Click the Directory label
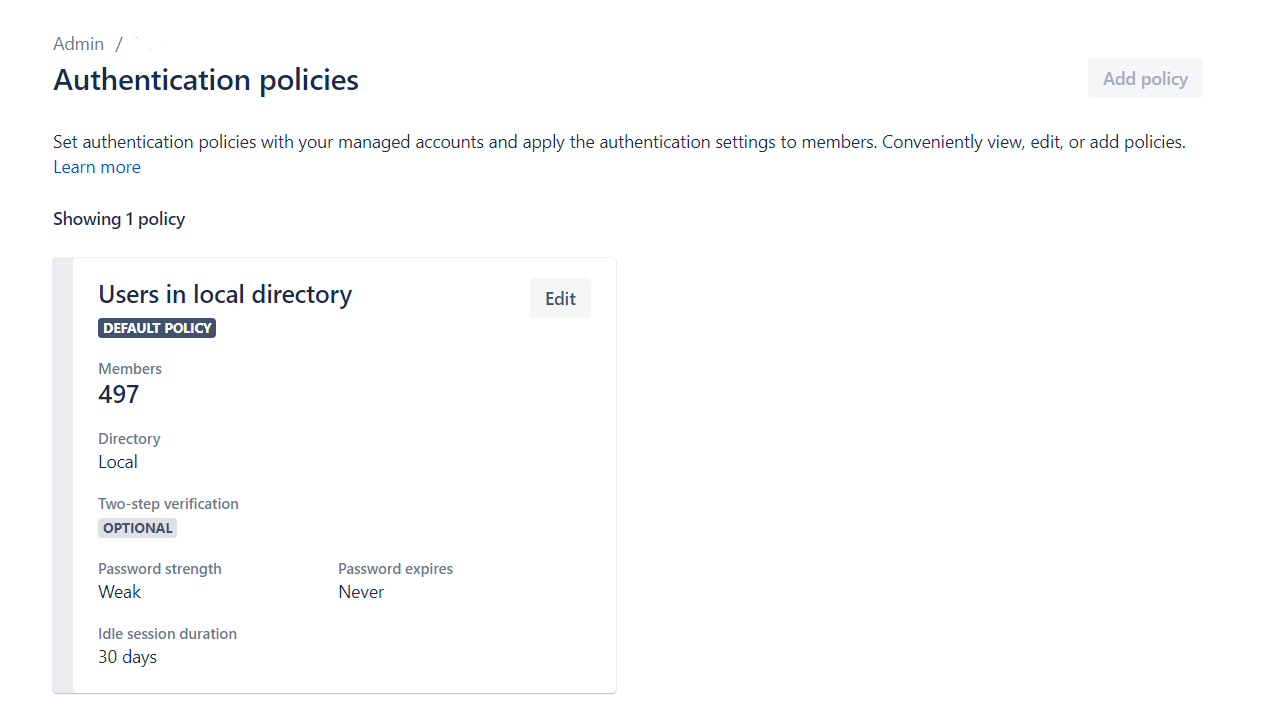 click(129, 439)
